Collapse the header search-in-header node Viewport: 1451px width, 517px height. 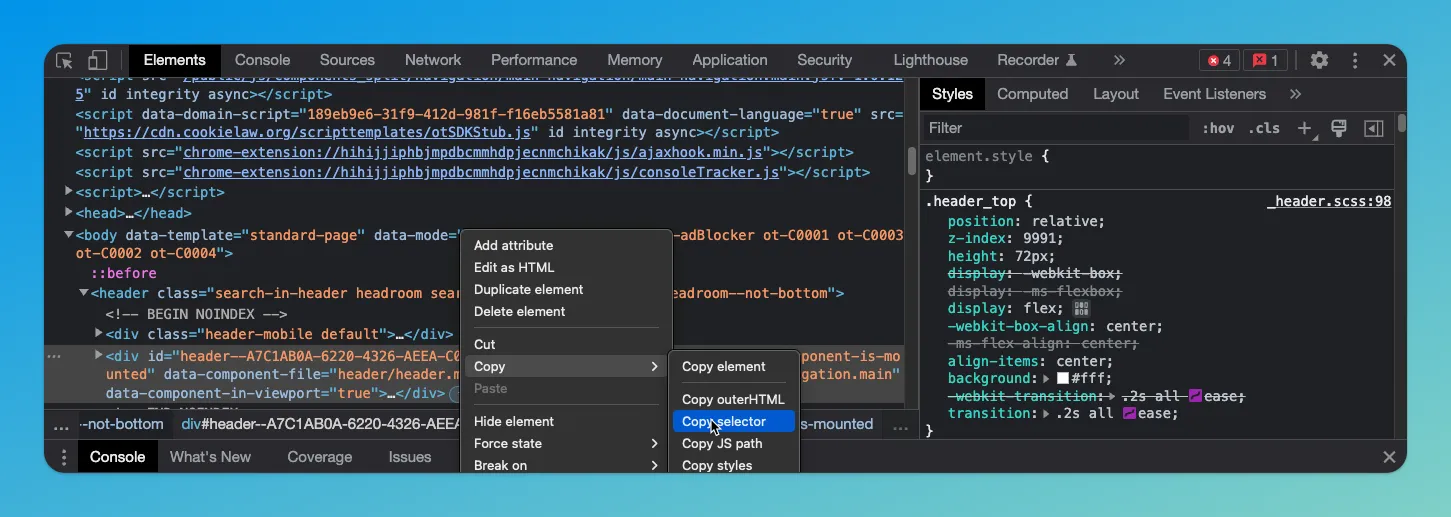click(x=84, y=293)
